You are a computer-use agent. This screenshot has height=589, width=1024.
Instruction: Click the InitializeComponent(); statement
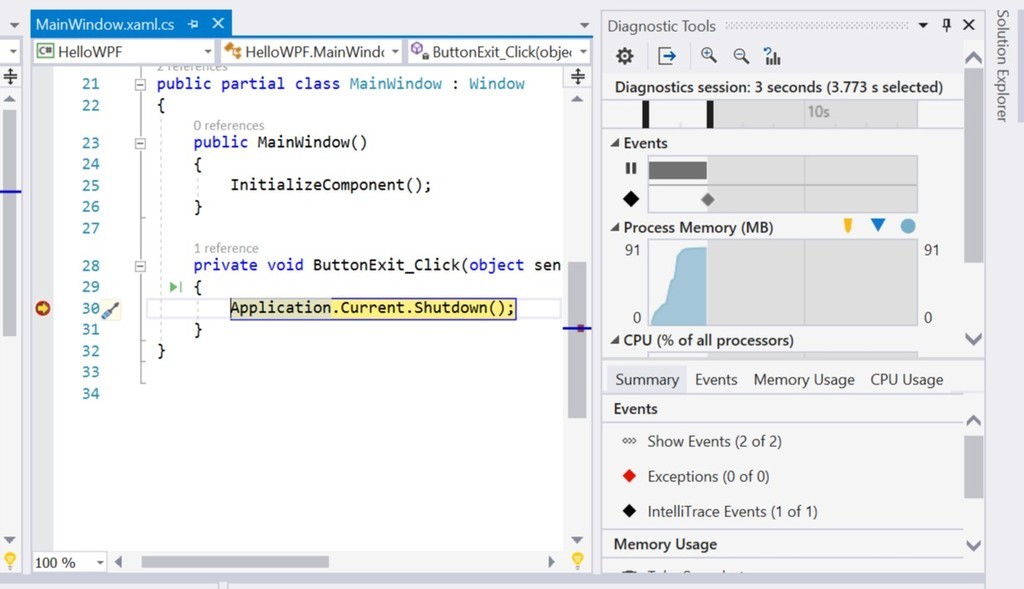330,185
